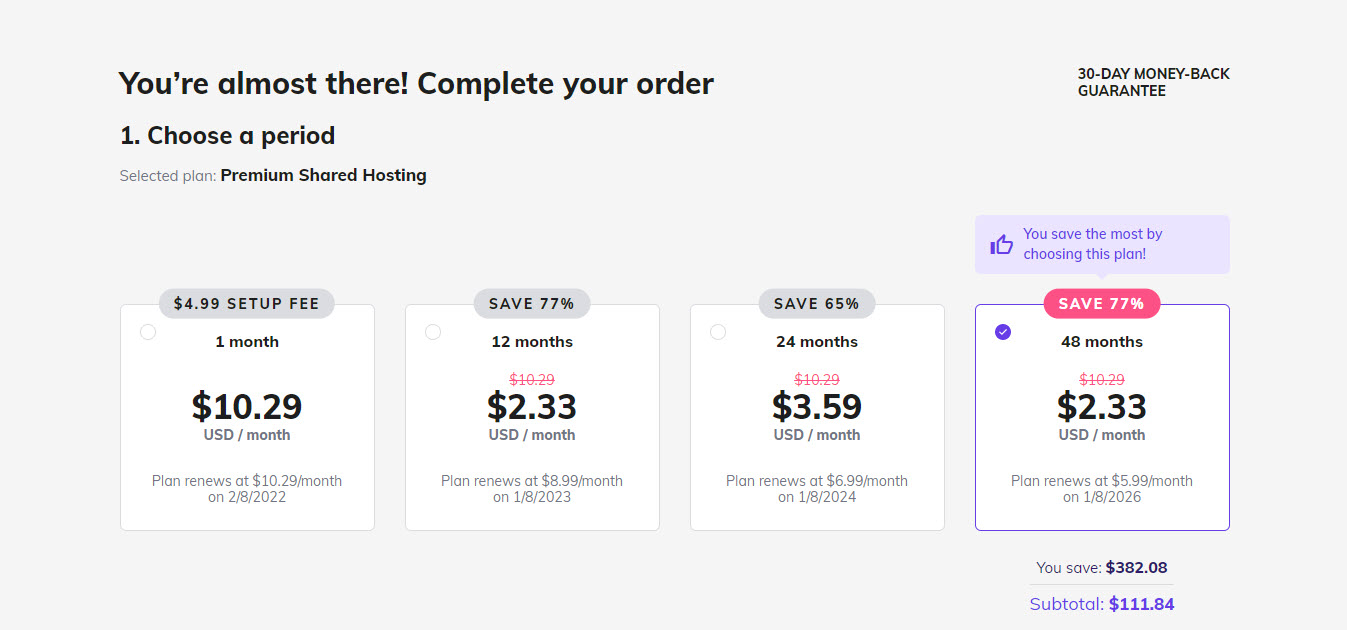Click the pink Save 77% badge
Screen dimensions: 1347x630
1102,304
